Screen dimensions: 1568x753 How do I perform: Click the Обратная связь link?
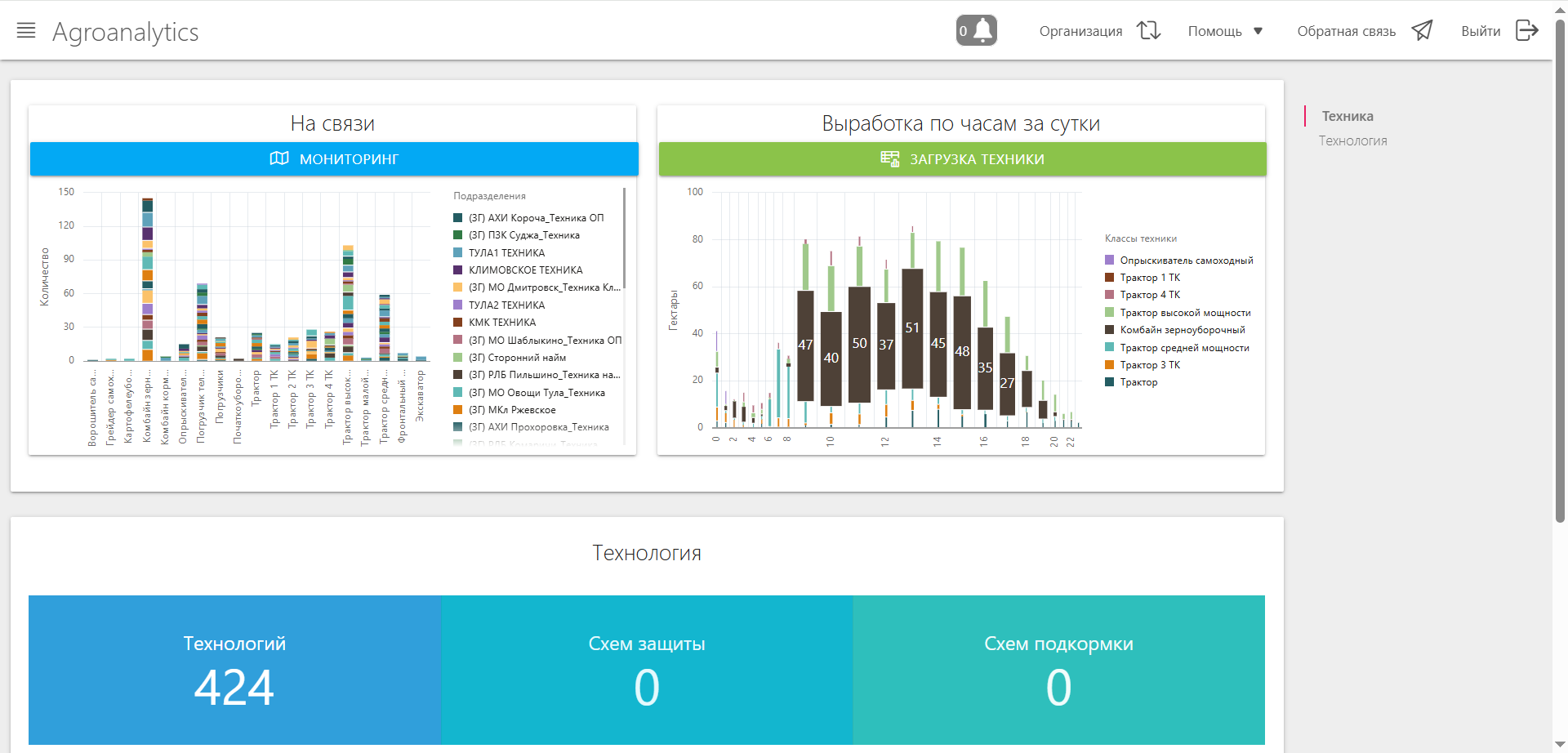click(x=1346, y=31)
